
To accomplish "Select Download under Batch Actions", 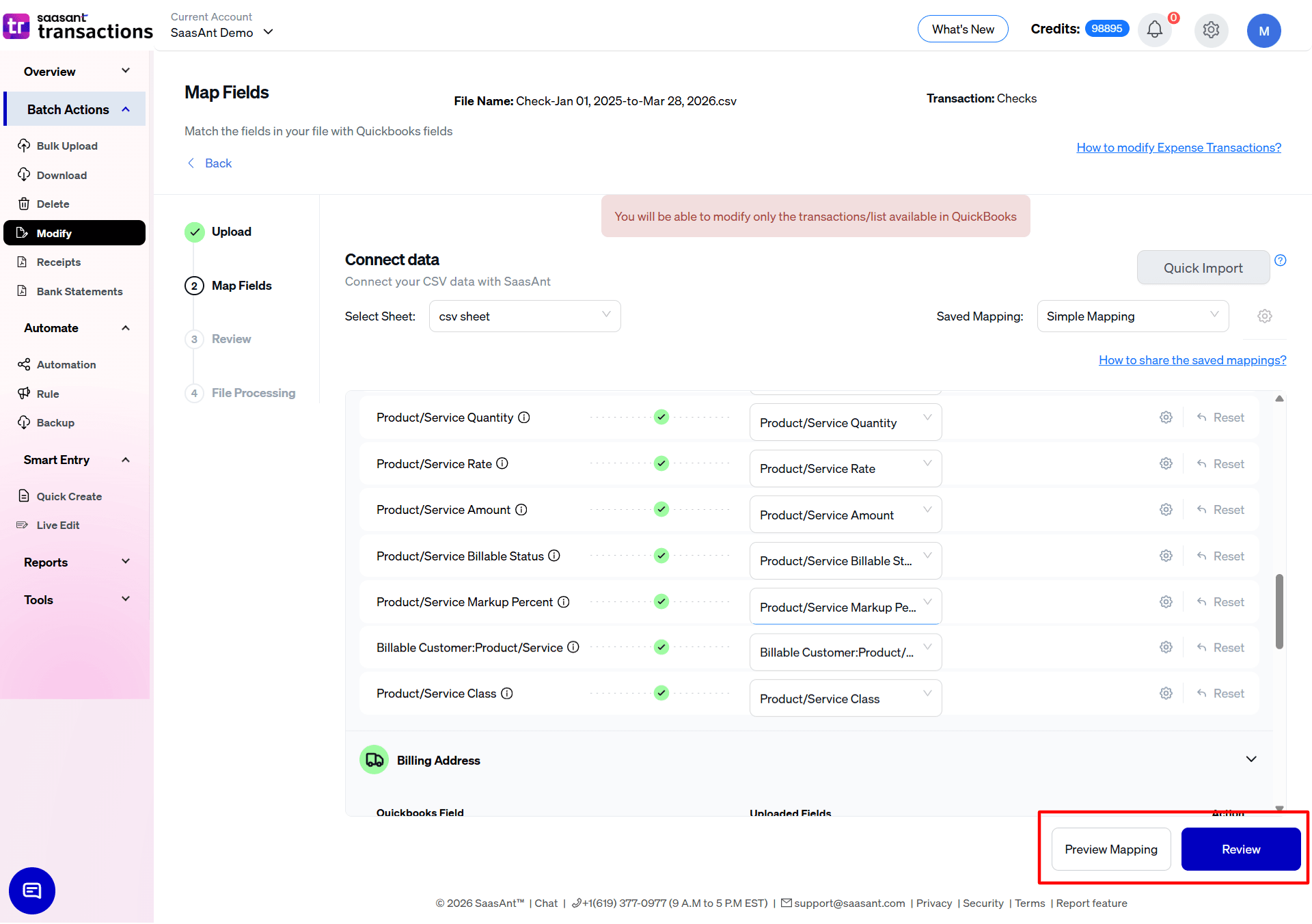I will 61,175.
